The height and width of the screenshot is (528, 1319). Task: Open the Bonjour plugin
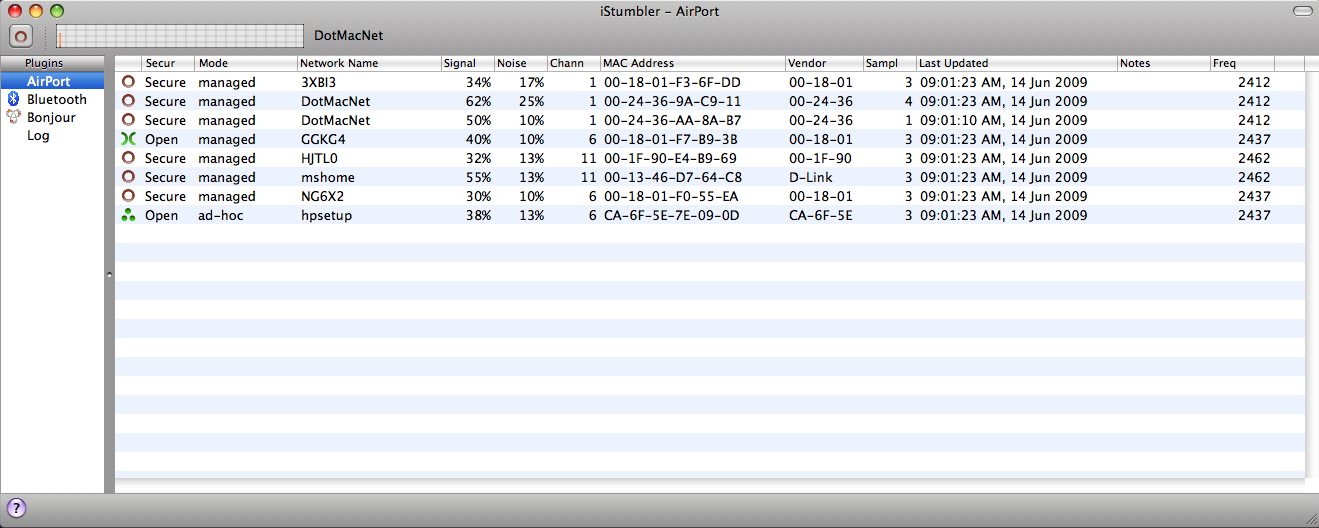[x=52, y=117]
